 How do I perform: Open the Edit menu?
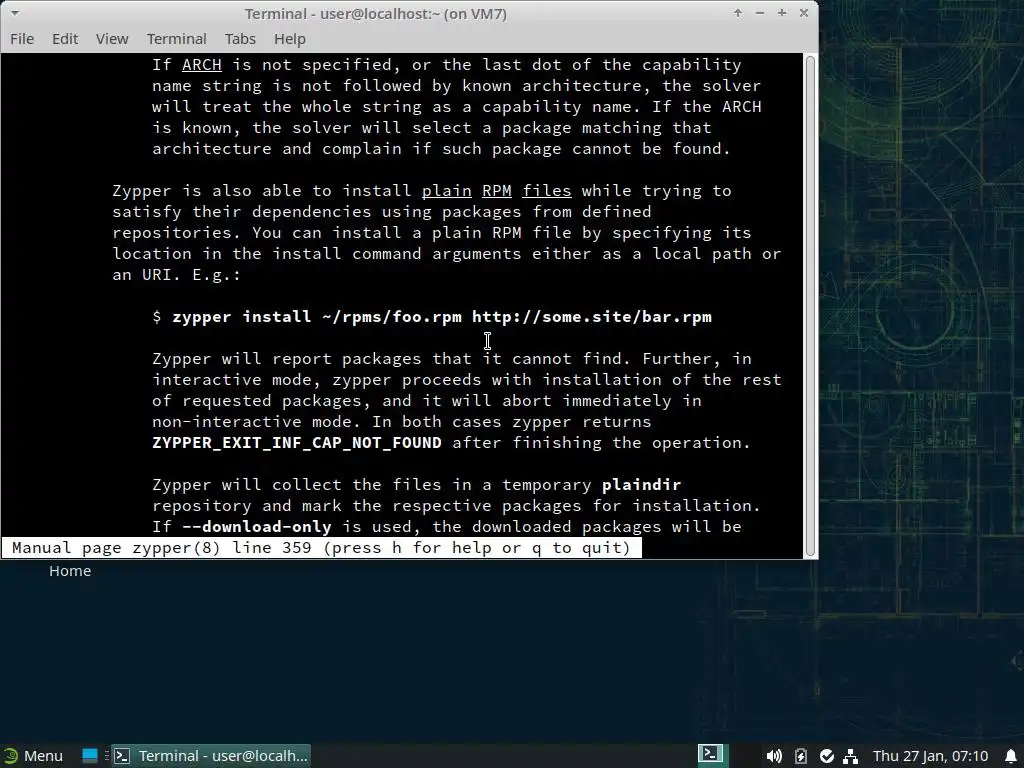coord(65,39)
